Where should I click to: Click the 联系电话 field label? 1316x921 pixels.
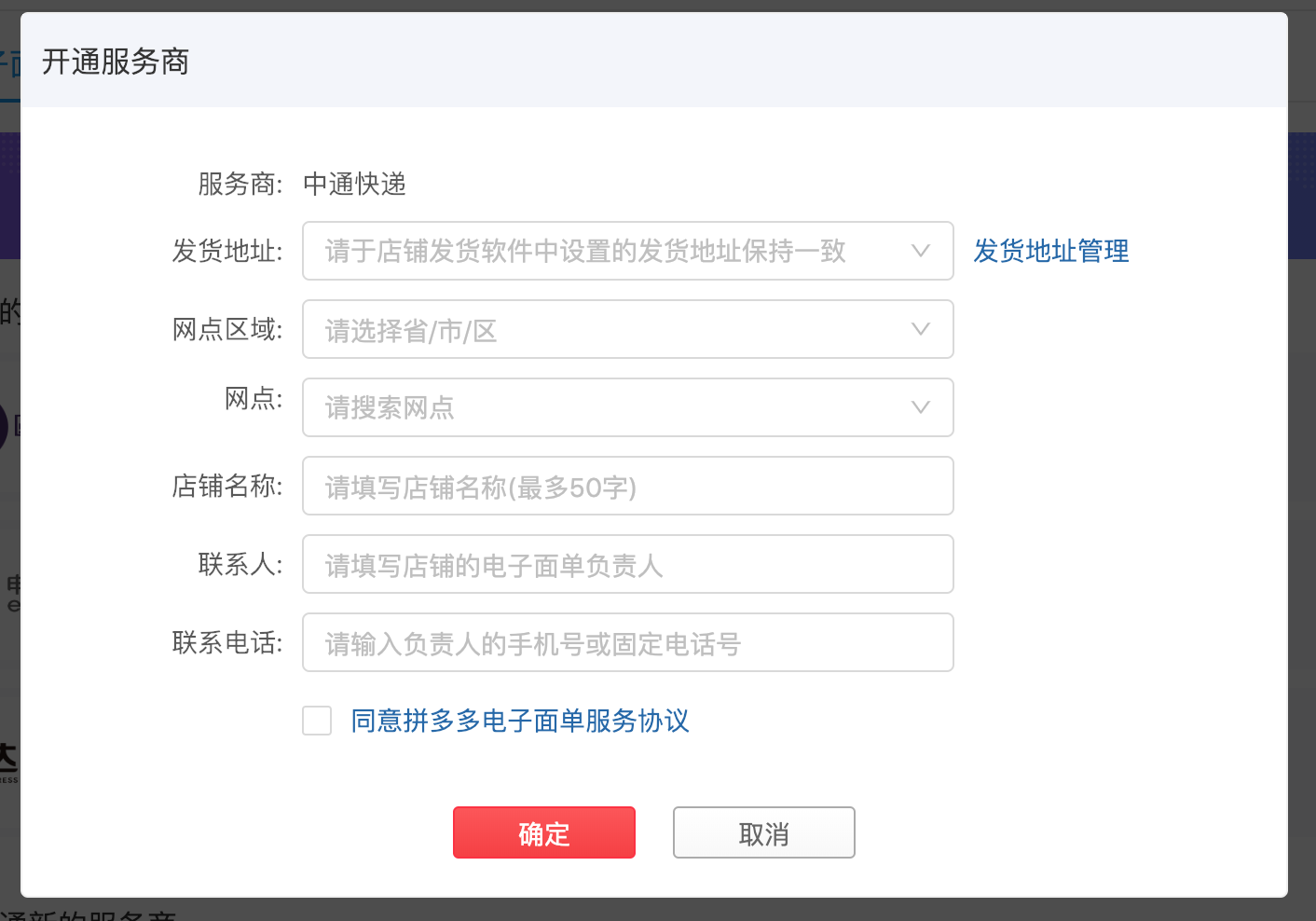click(226, 642)
